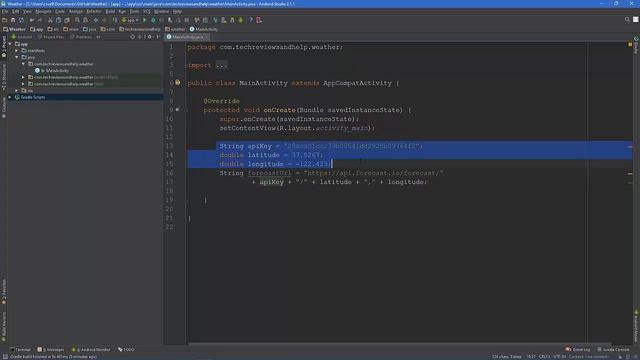Open the app run configuration dropdown
640x360 pixels.
tap(131, 20)
